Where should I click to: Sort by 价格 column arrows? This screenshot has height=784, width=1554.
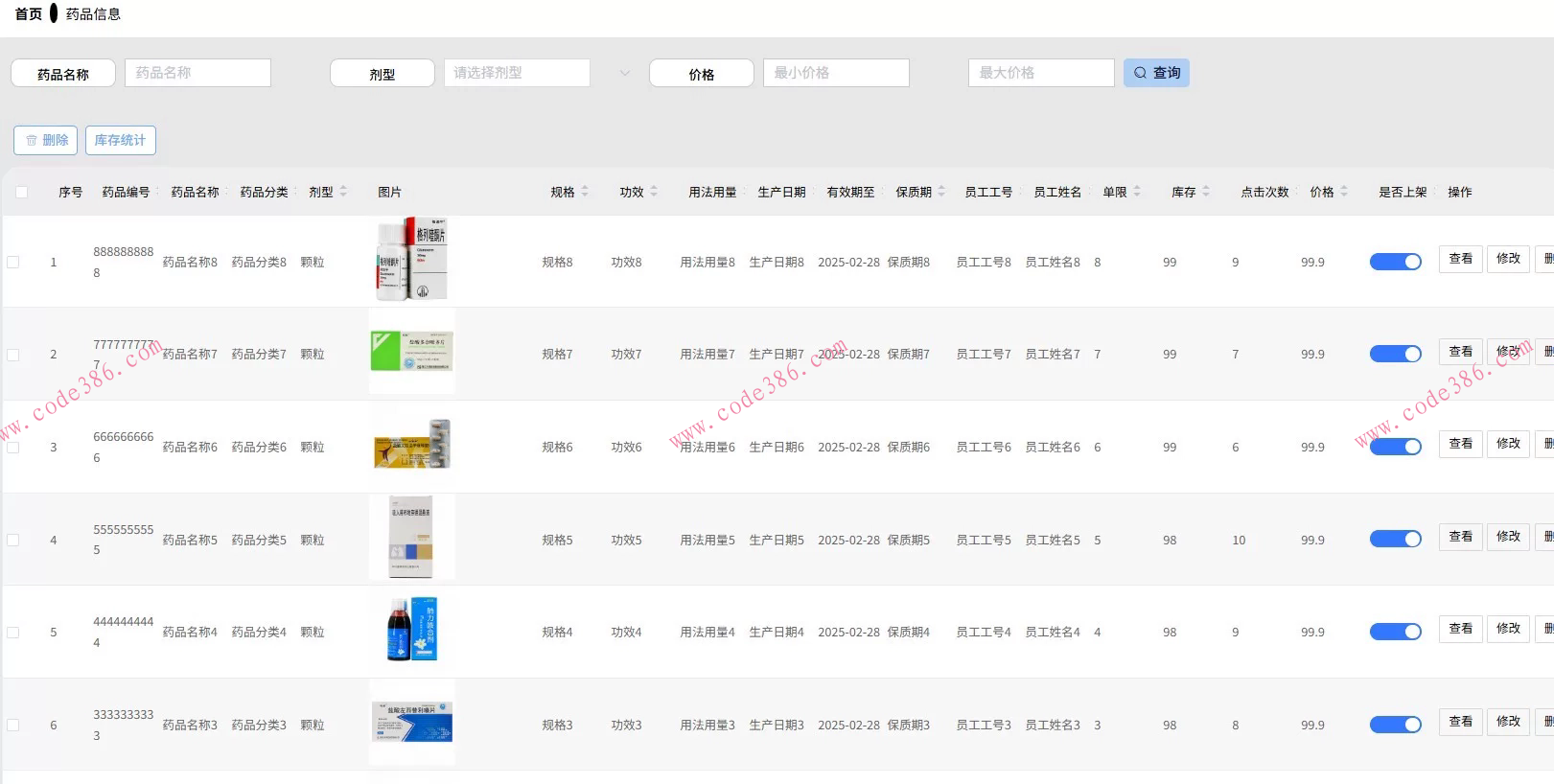point(1344,192)
